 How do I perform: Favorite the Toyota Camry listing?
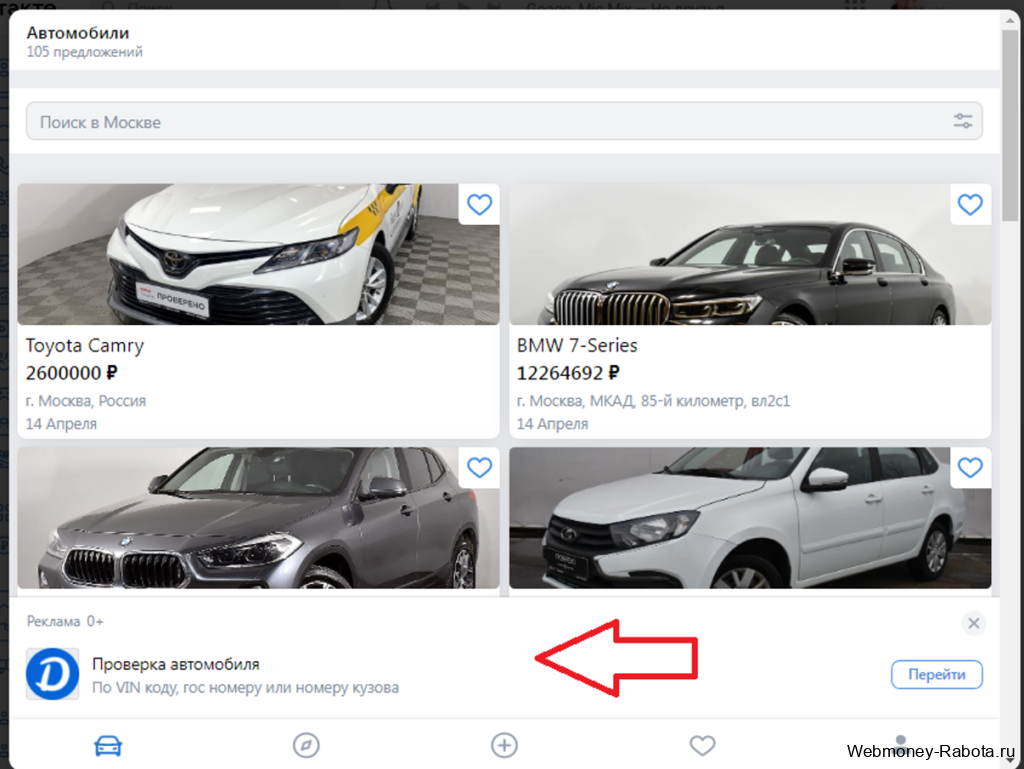[479, 205]
